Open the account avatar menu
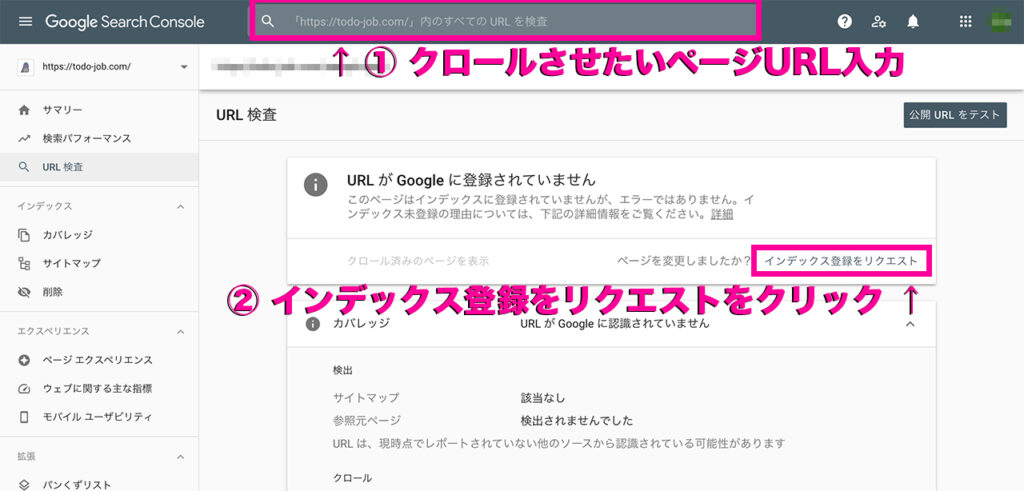Image resolution: width=1024 pixels, height=491 pixels. 999,21
